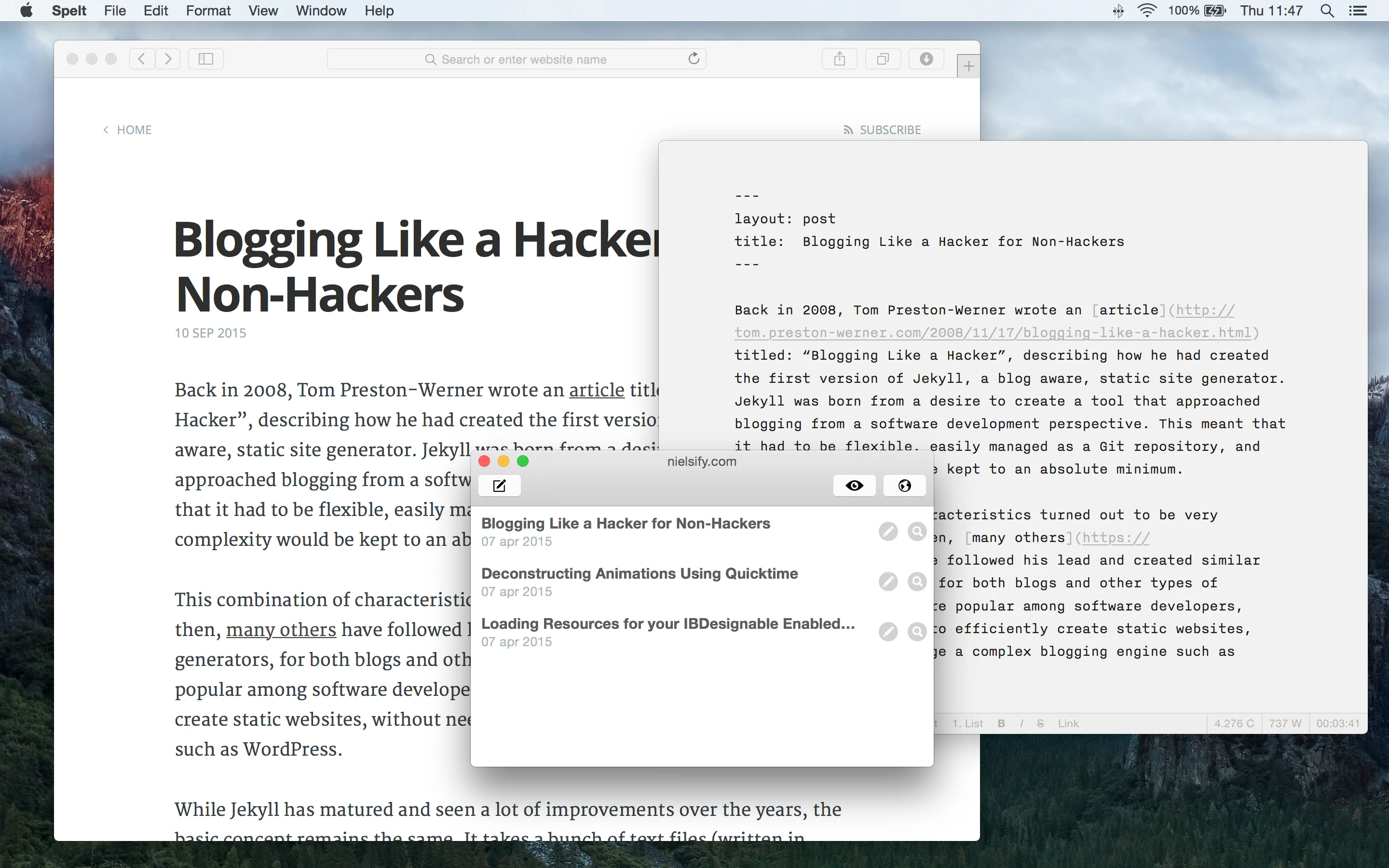Click the new post compose icon

pyautogui.click(x=499, y=486)
